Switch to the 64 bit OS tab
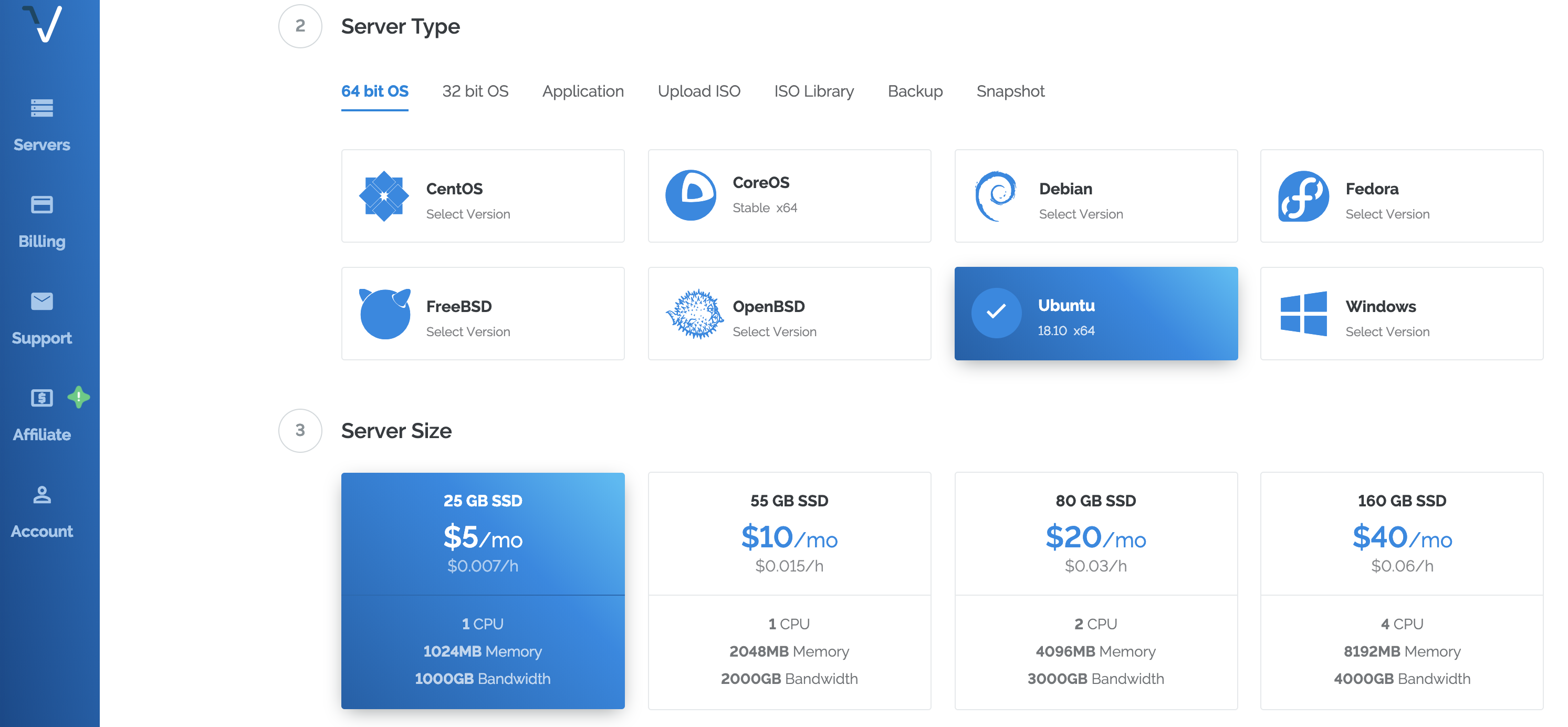 coord(375,91)
